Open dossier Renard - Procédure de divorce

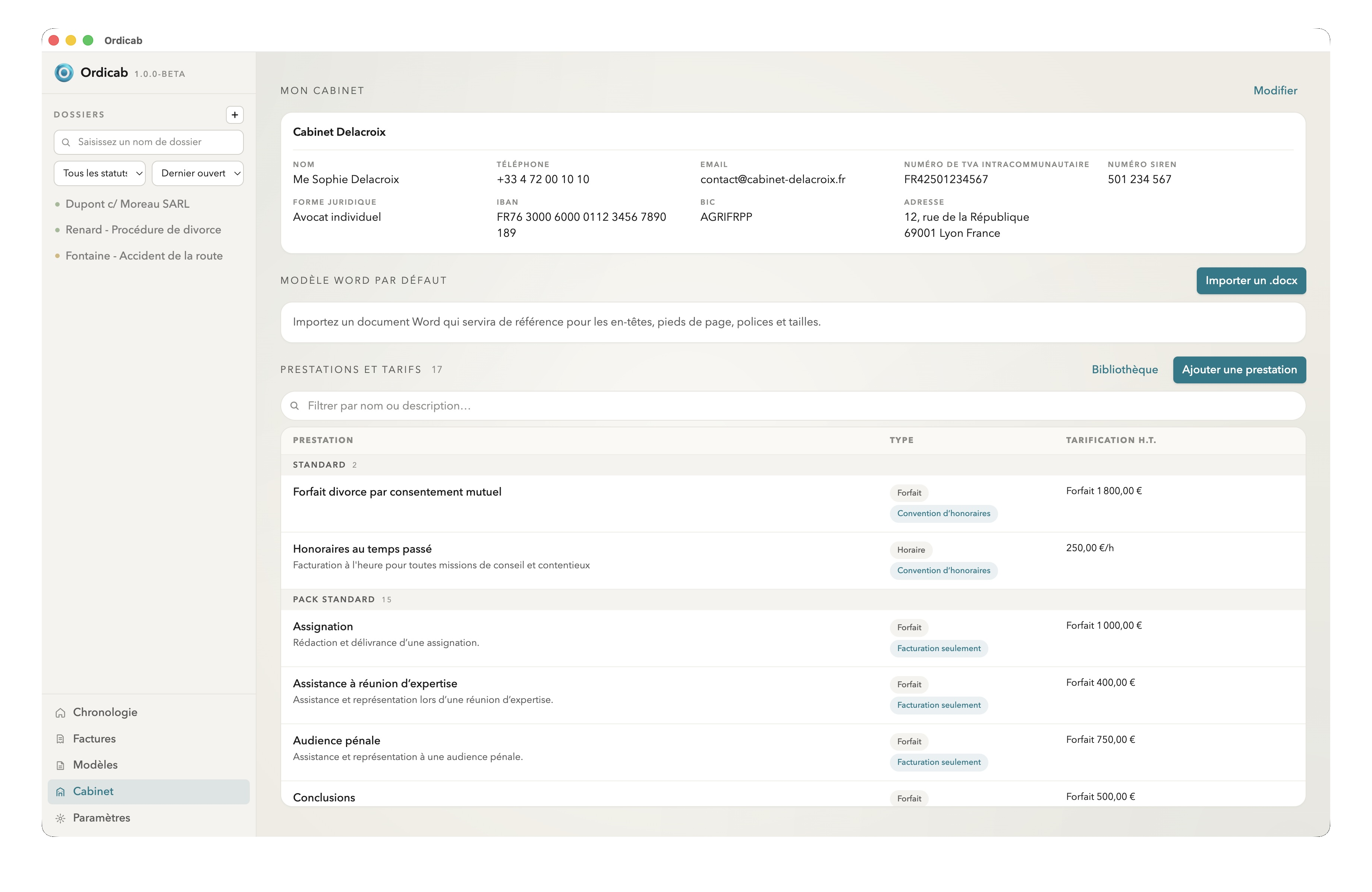pos(144,230)
